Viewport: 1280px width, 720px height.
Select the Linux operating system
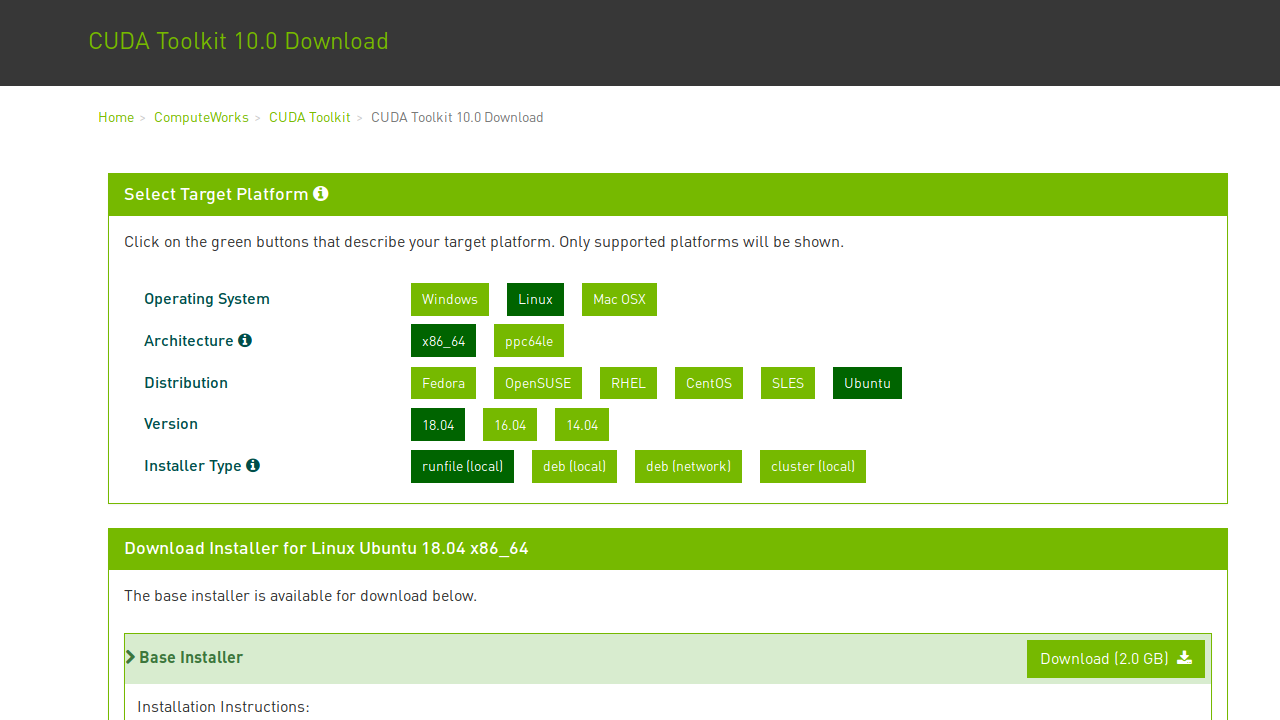tap(536, 300)
